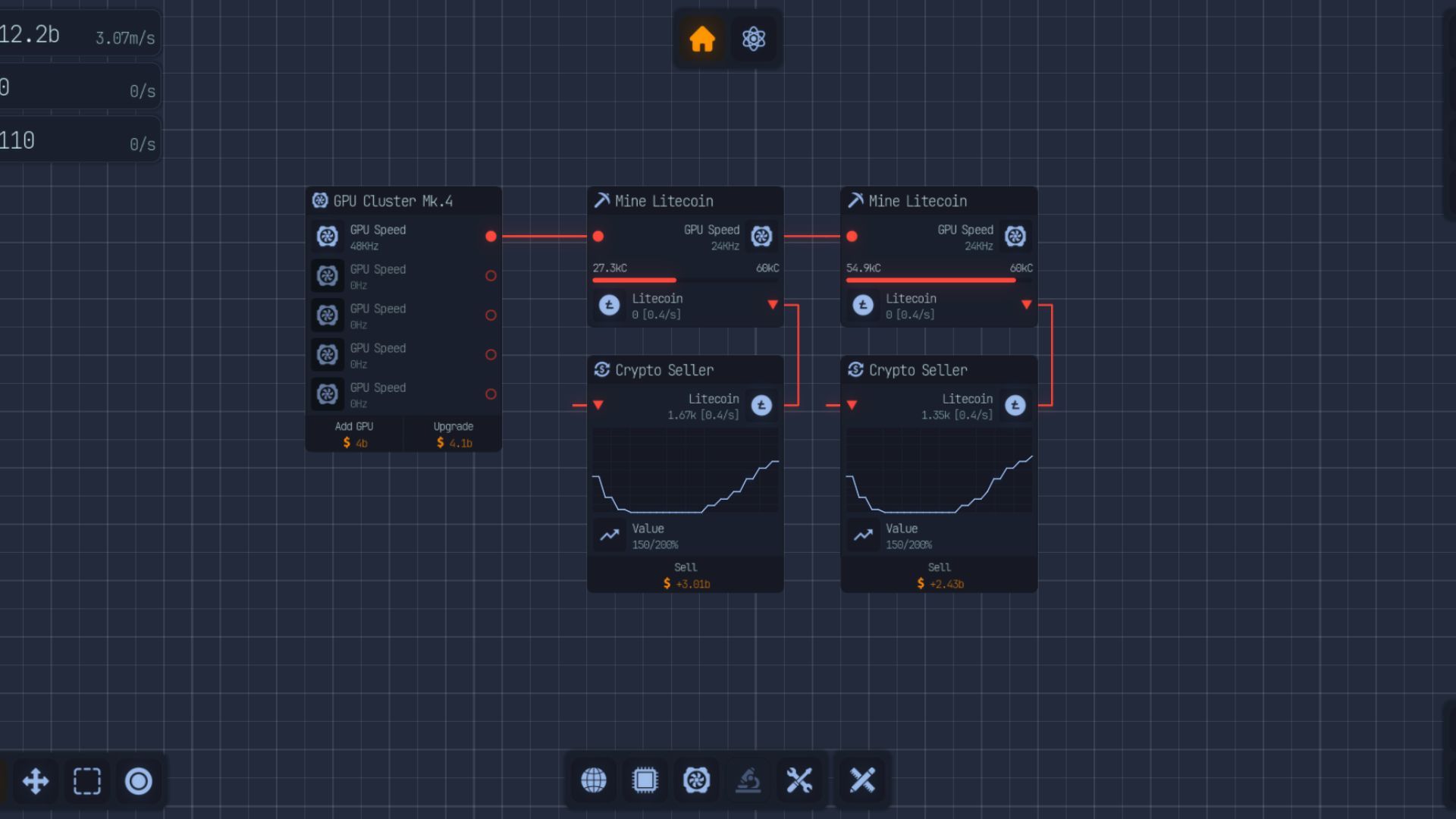
Task: Click the circle tool in bottom-left toolbar
Action: (138, 781)
